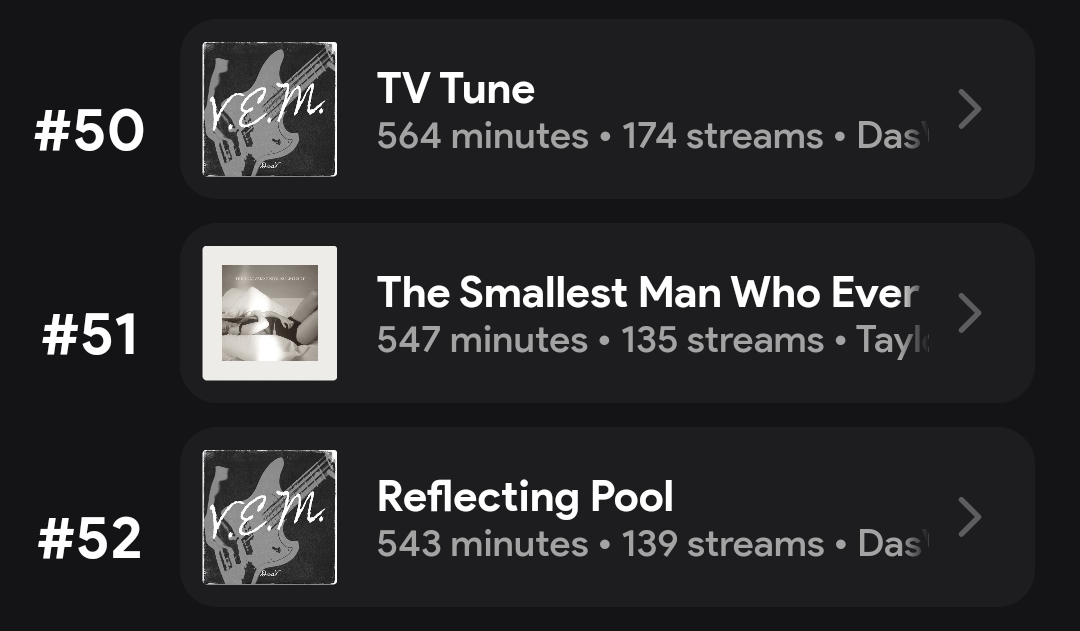1080x631 pixels.
Task: Select the #51 rank number
Action: 90,336
